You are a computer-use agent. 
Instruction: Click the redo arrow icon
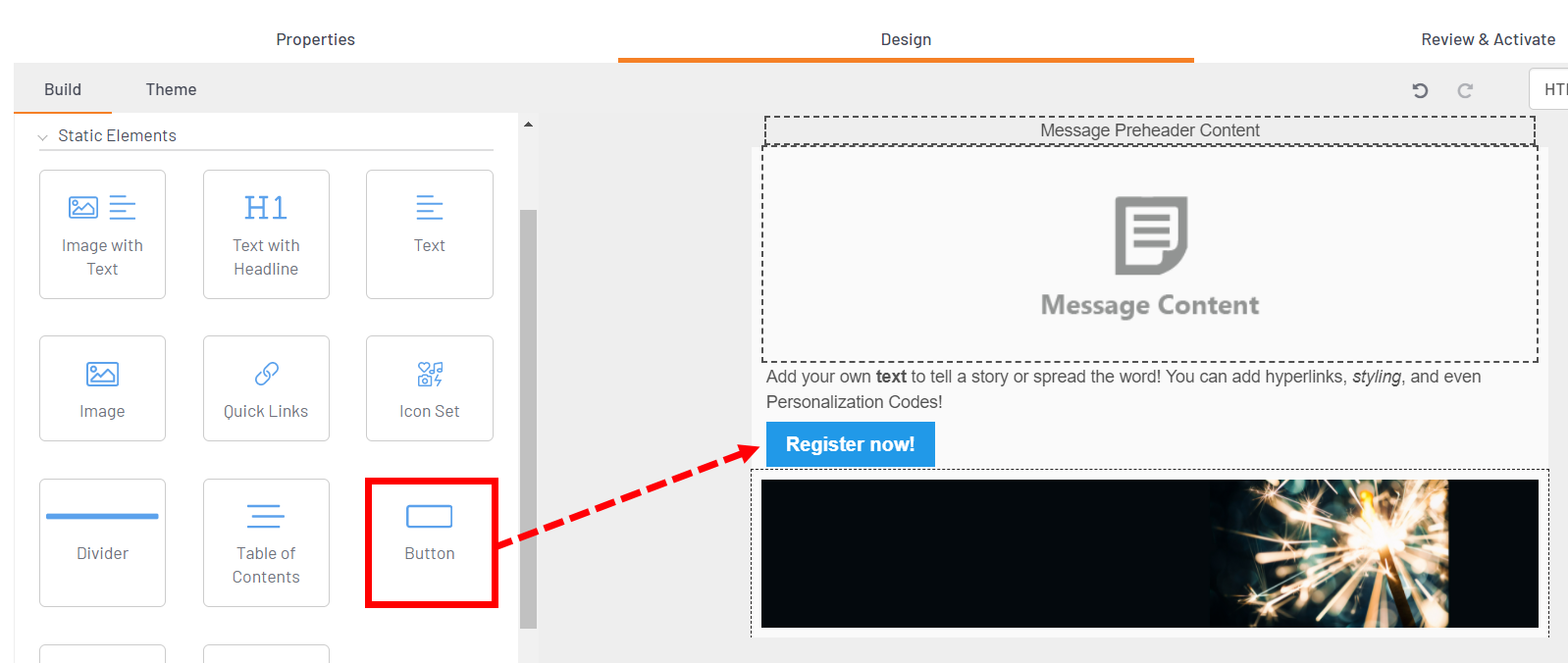tap(1465, 90)
